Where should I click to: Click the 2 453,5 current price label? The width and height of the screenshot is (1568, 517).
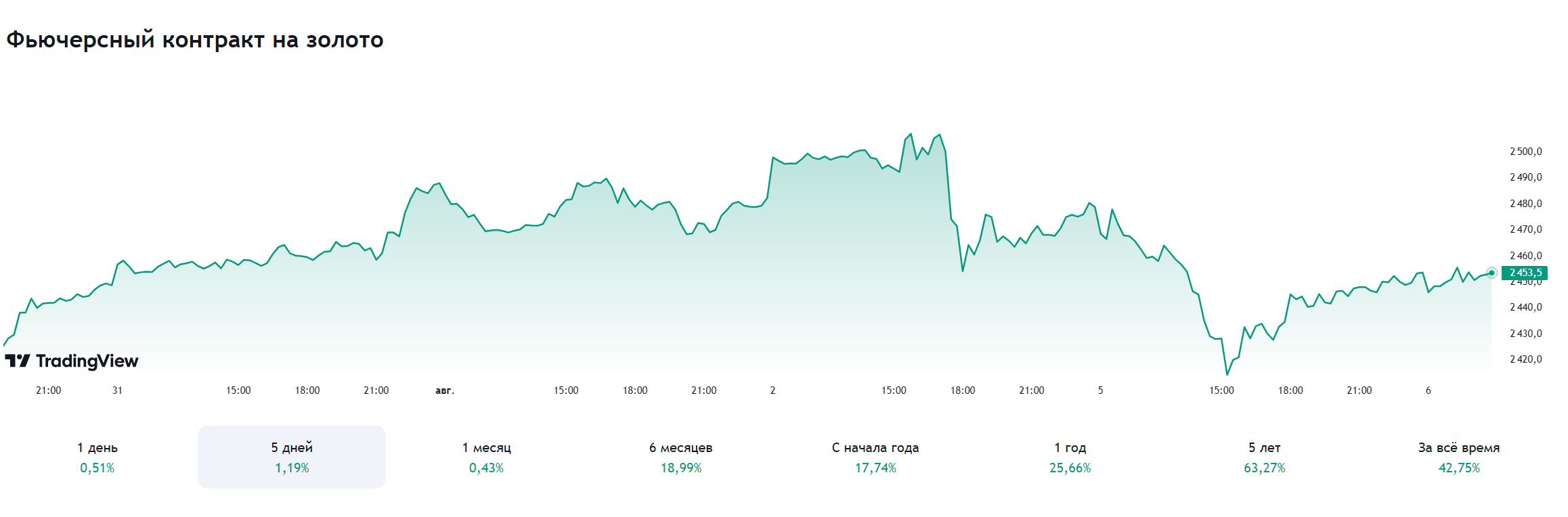click(1525, 273)
